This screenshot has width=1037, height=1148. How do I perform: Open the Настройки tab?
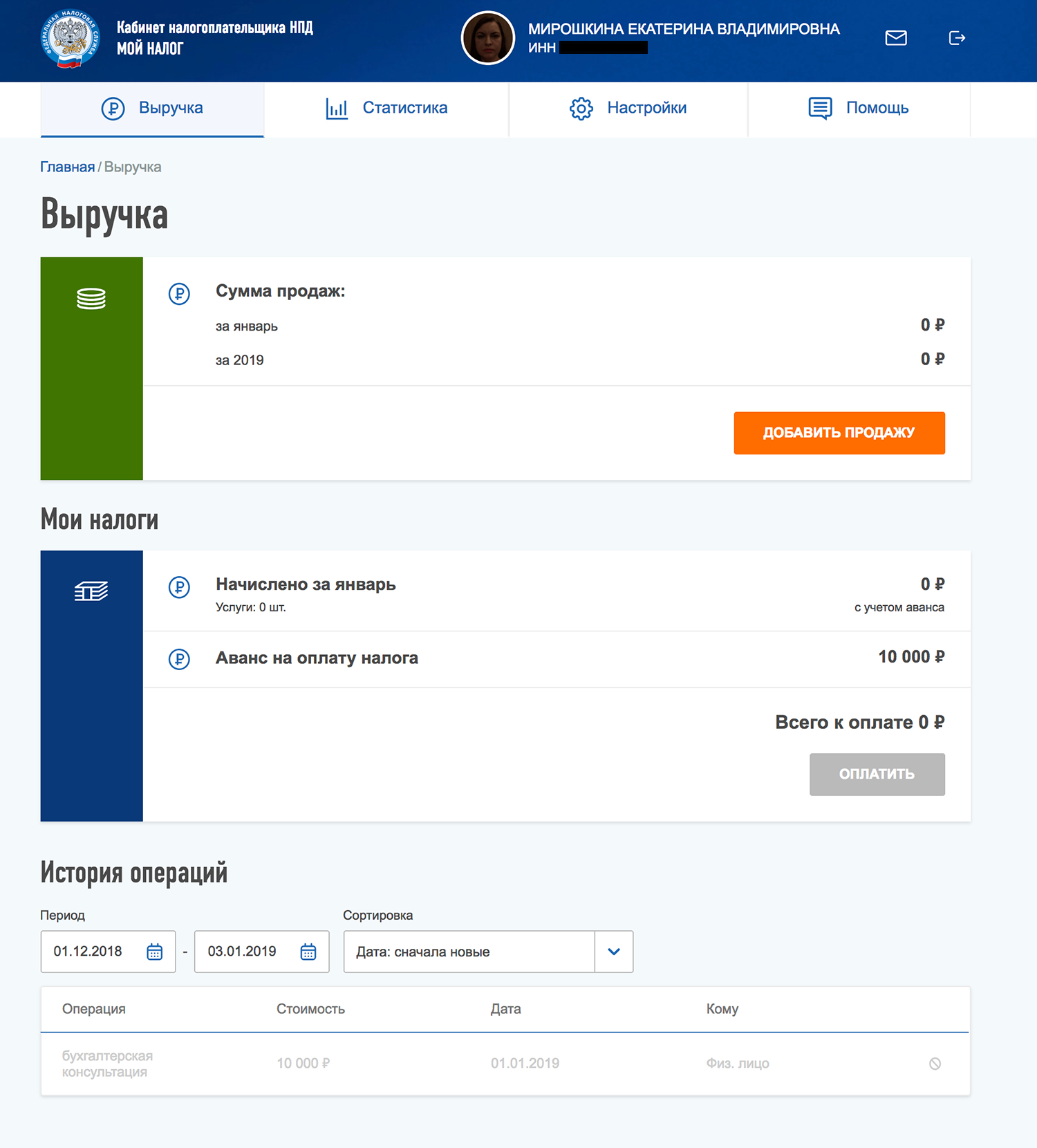[628, 109]
